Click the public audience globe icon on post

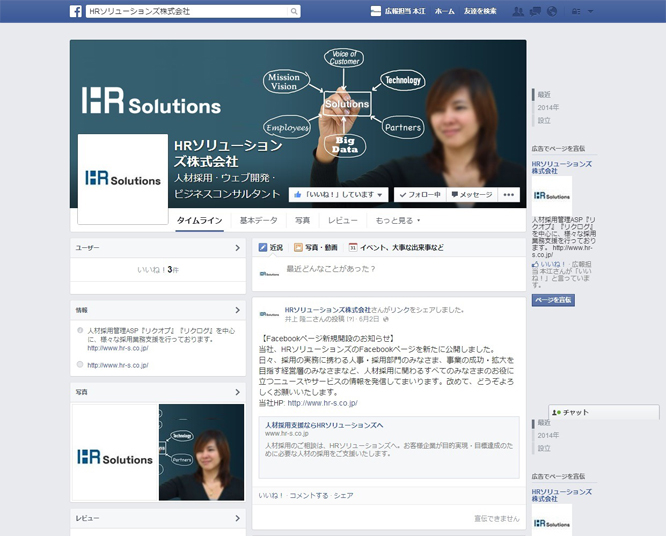click(x=386, y=319)
